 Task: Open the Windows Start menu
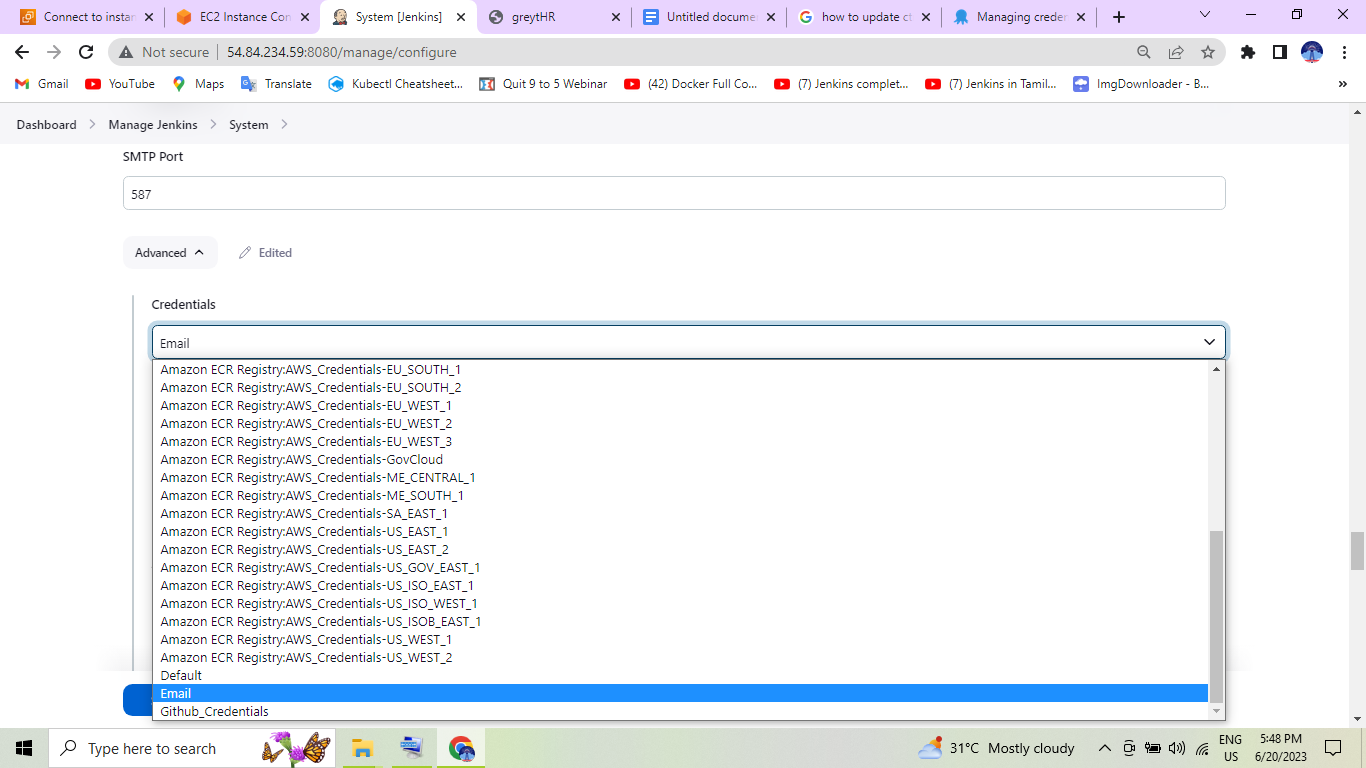[x=24, y=748]
